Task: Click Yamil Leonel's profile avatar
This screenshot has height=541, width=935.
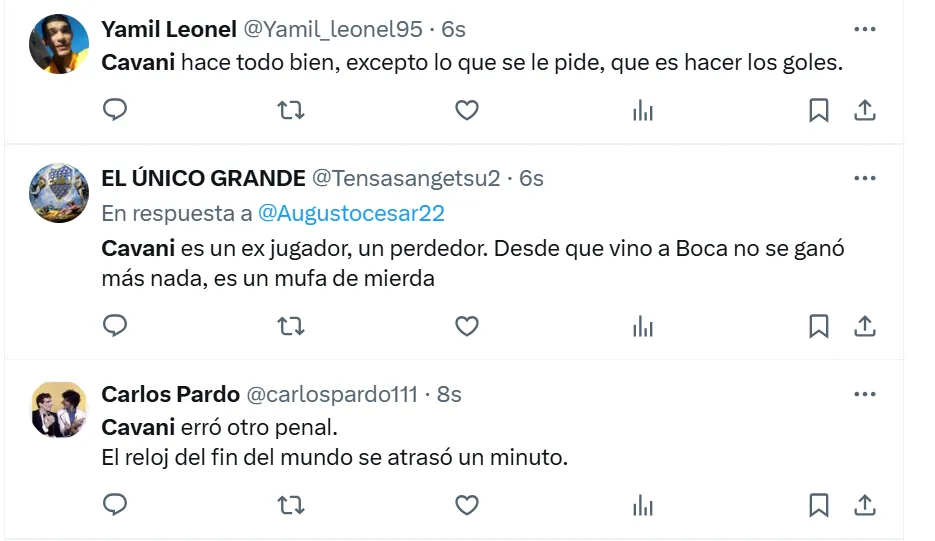Action: (x=60, y=45)
